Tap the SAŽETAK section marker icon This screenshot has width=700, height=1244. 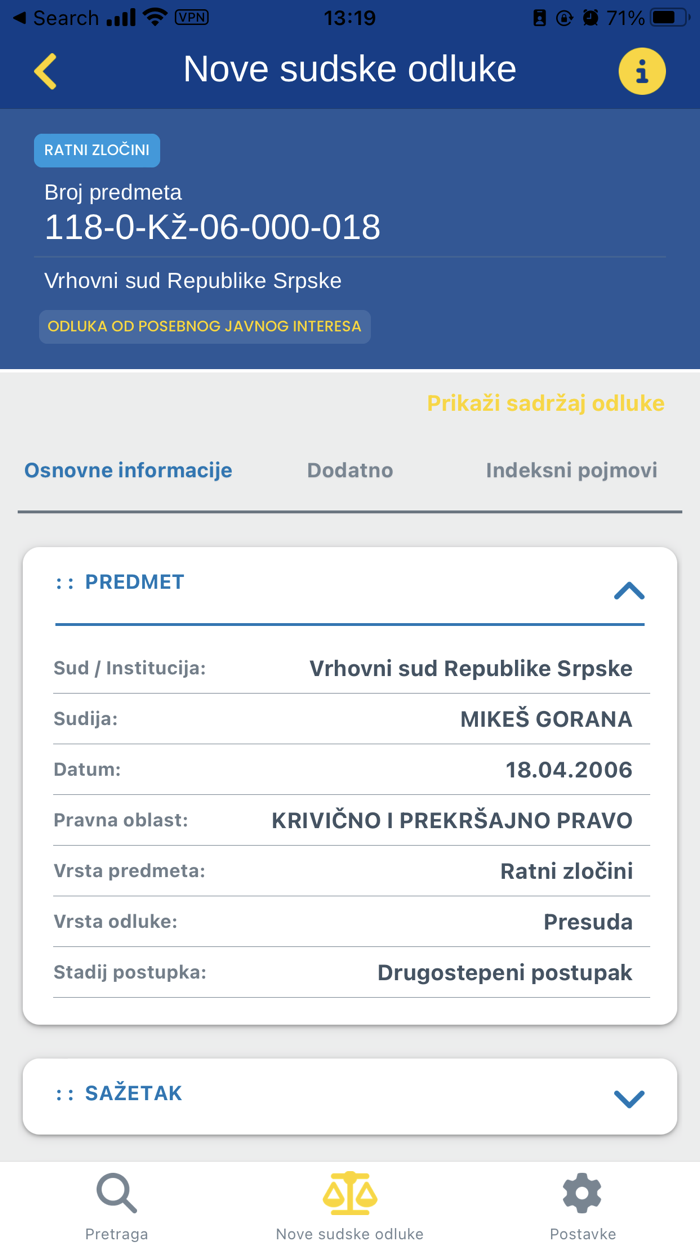coord(62,1093)
